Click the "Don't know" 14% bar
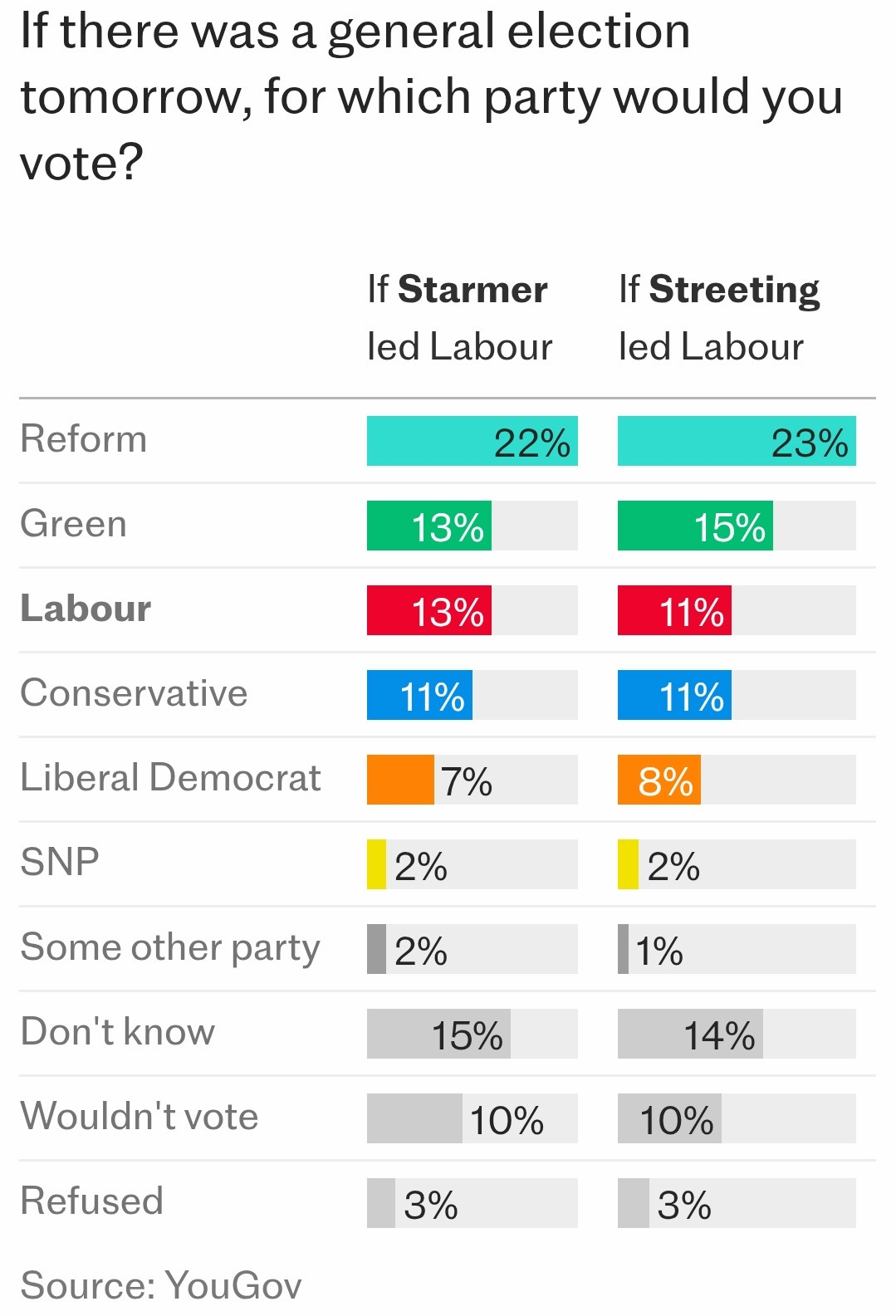 pyautogui.click(x=689, y=1034)
